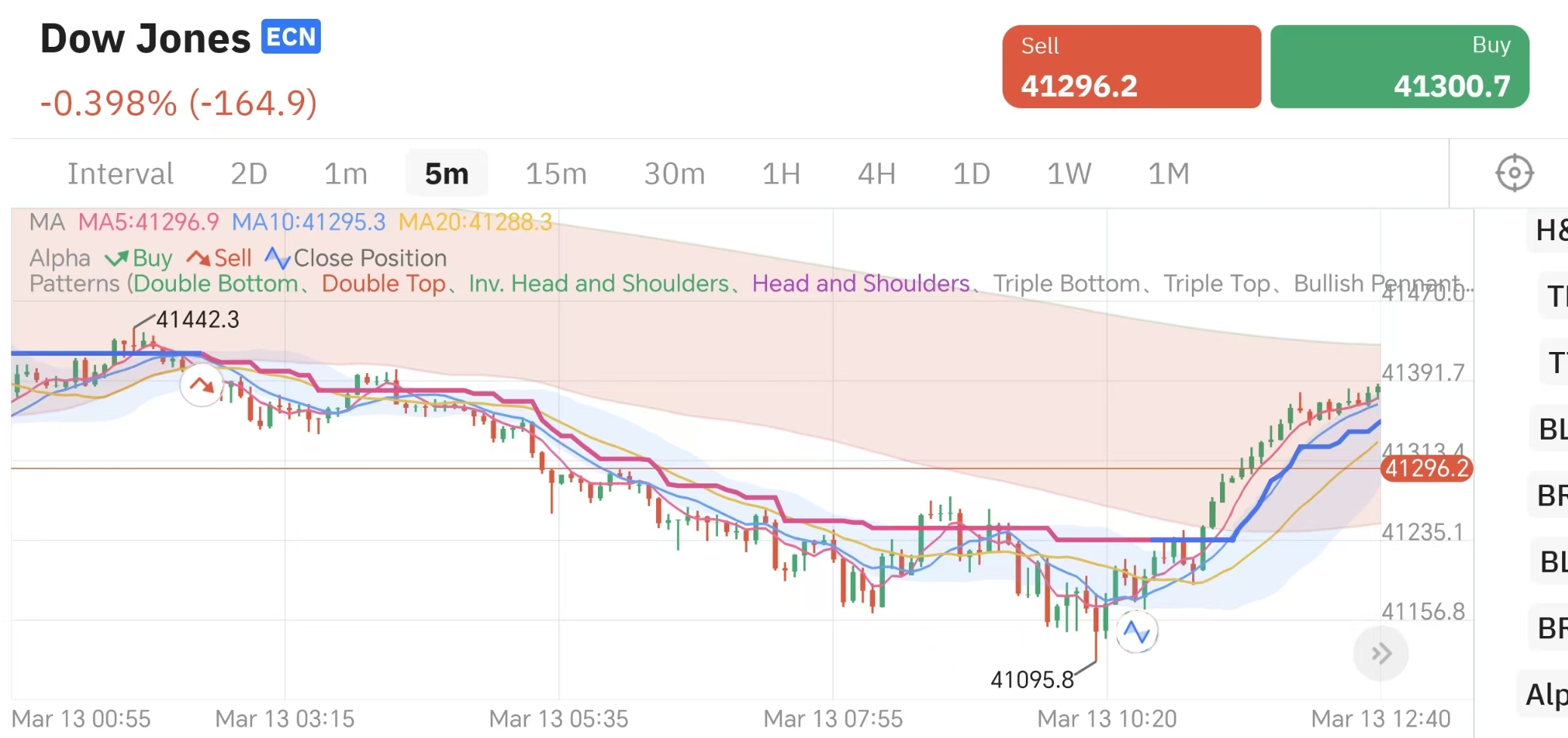This screenshot has width=1568, height=738.
Task: Click the double-arrow scroll-to-latest button
Action: pos(1381,653)
